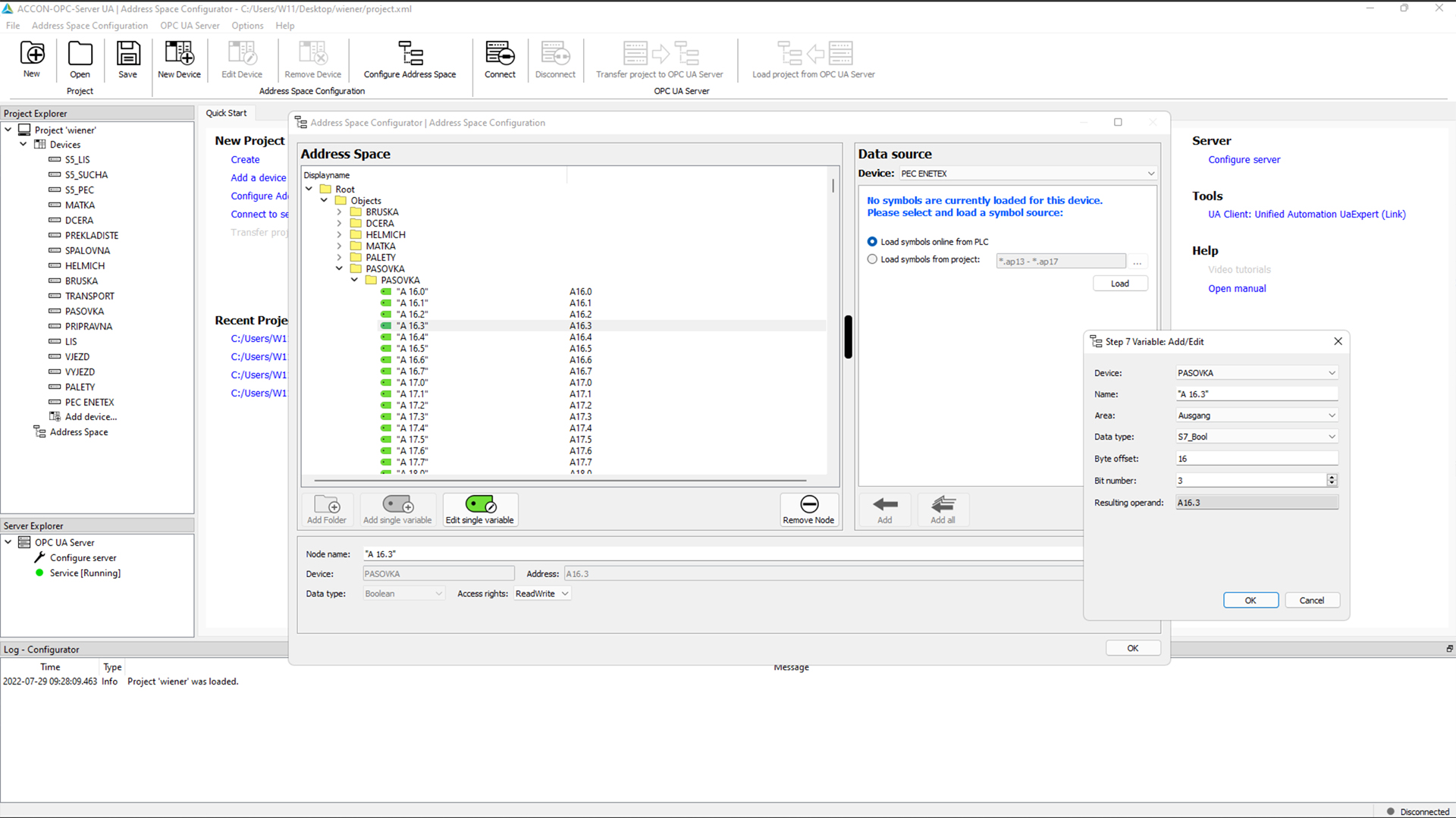Click Service [Running] status item
This screenshot has height=818, width=1456.
pyautogui.click(x=84, y=573)
